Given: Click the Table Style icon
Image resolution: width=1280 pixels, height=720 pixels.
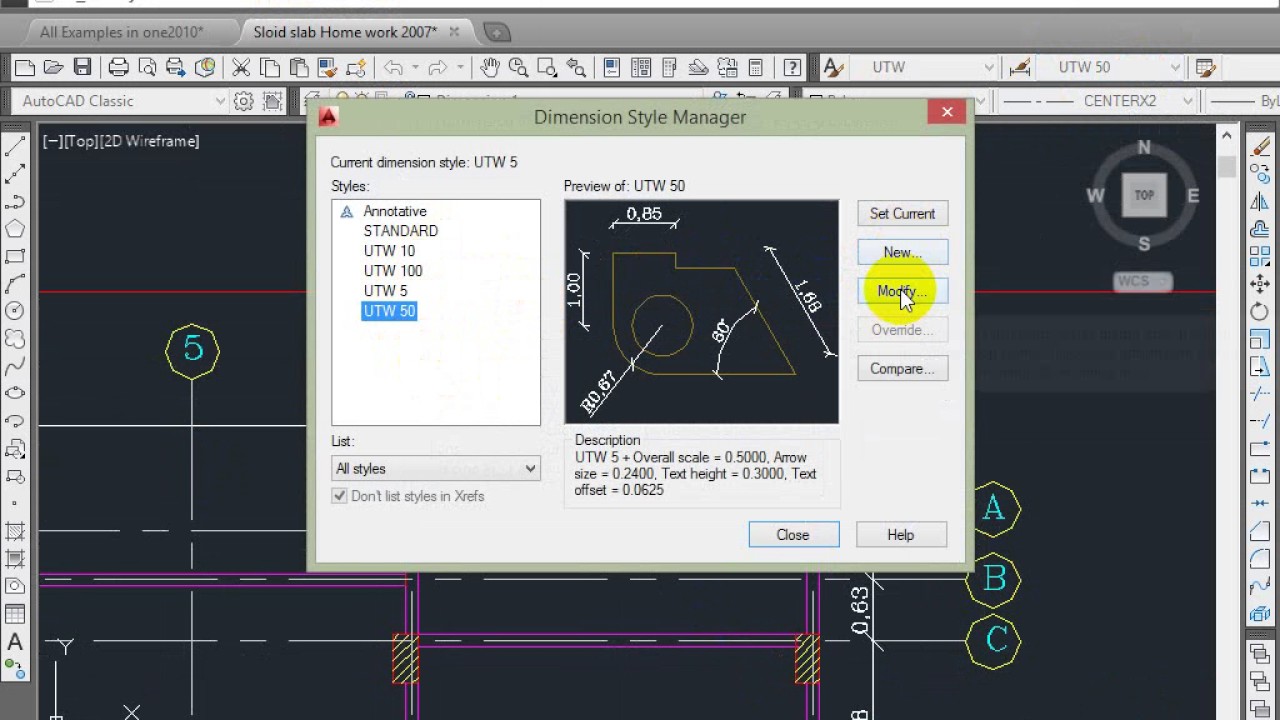Looking at the screenshot, I should coord(1206,68).
